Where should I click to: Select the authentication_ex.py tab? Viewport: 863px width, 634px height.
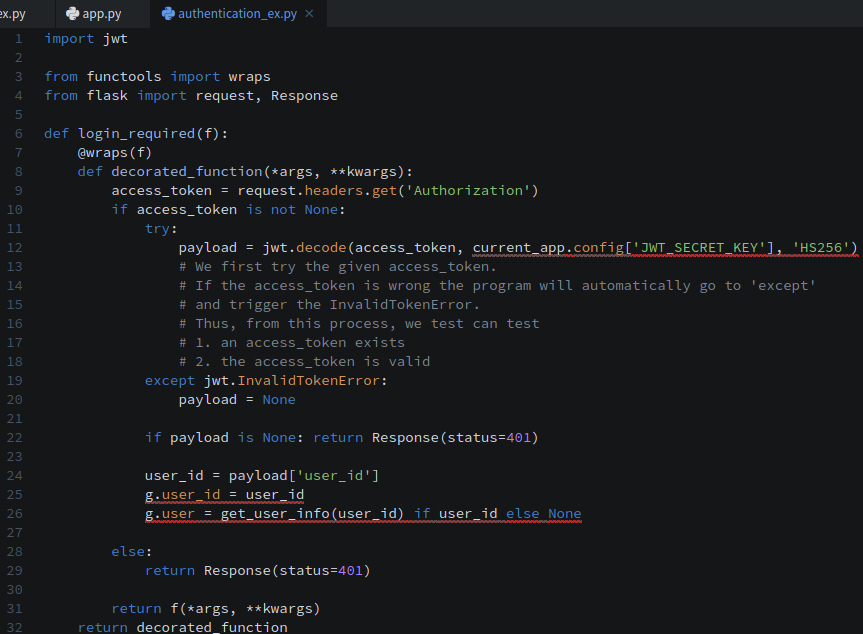(x=238, y=14)
